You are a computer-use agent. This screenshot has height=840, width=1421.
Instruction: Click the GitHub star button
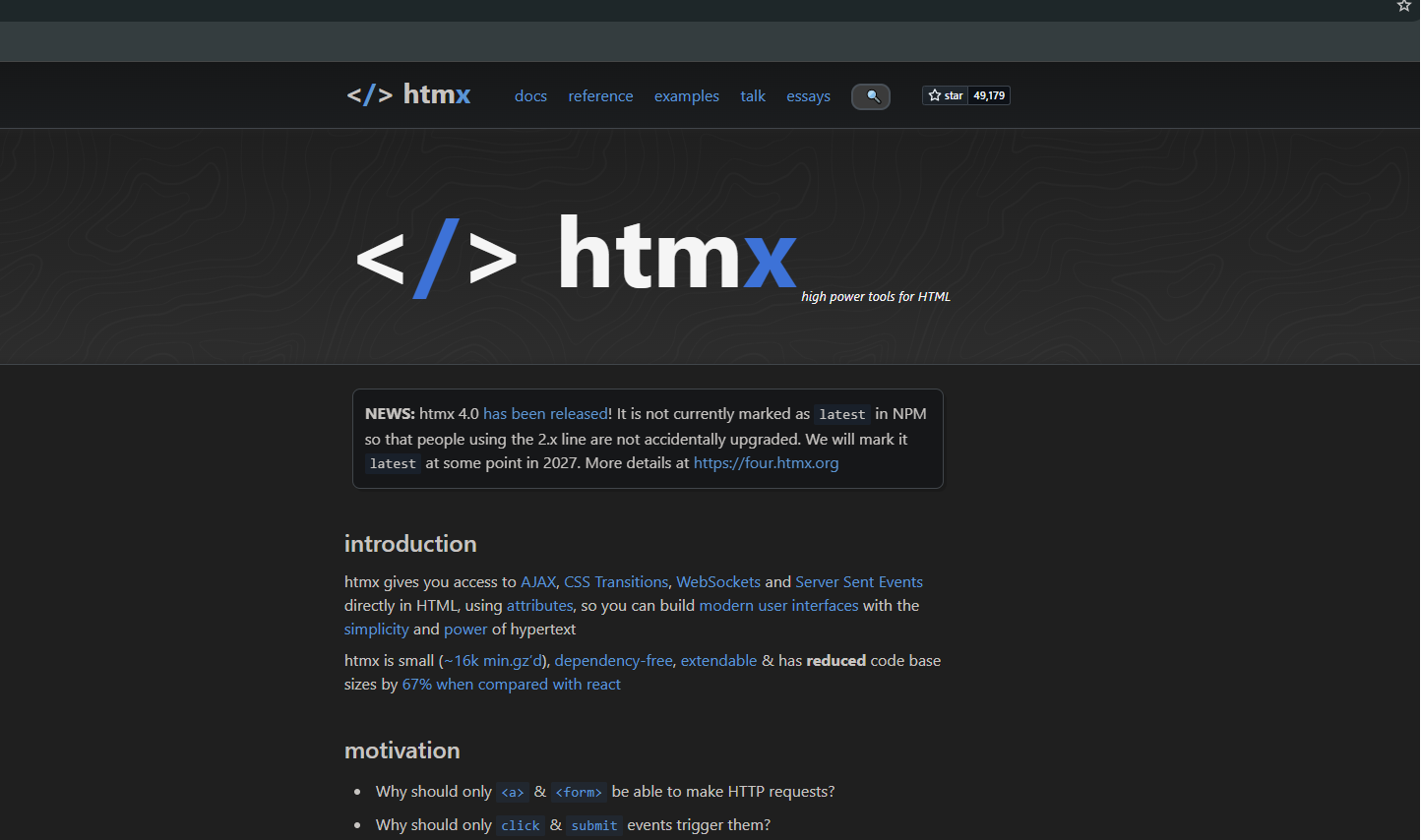pos(945,95)
